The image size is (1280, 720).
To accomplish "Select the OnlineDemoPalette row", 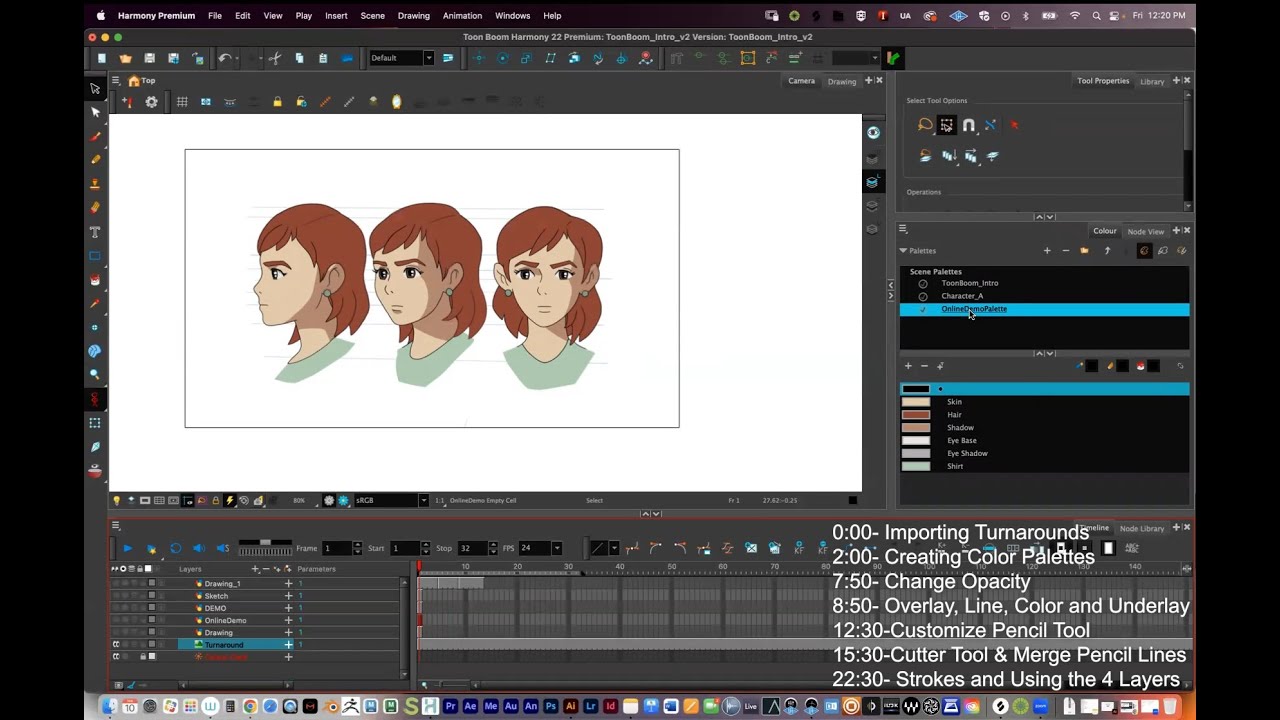I will (1044, 309).
